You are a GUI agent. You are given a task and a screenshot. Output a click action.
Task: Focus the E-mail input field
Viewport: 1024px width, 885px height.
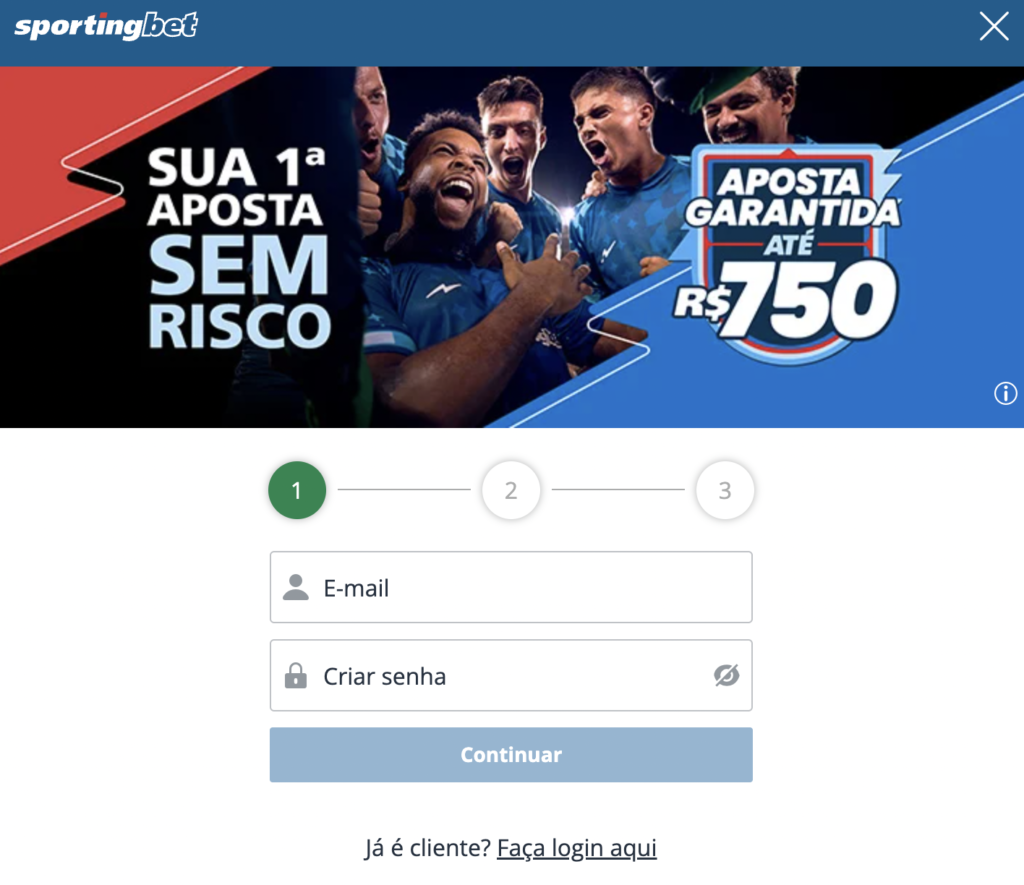[511, 587]
